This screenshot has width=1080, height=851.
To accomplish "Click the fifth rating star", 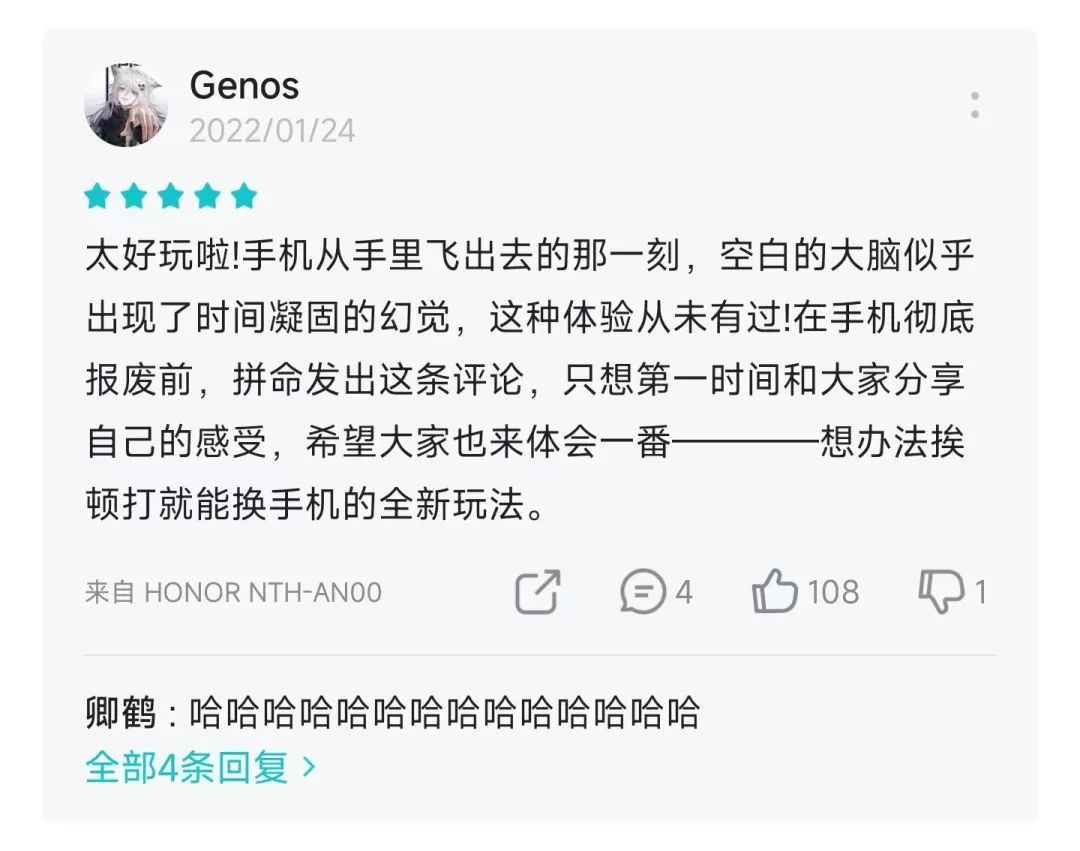I will [244, 196].
